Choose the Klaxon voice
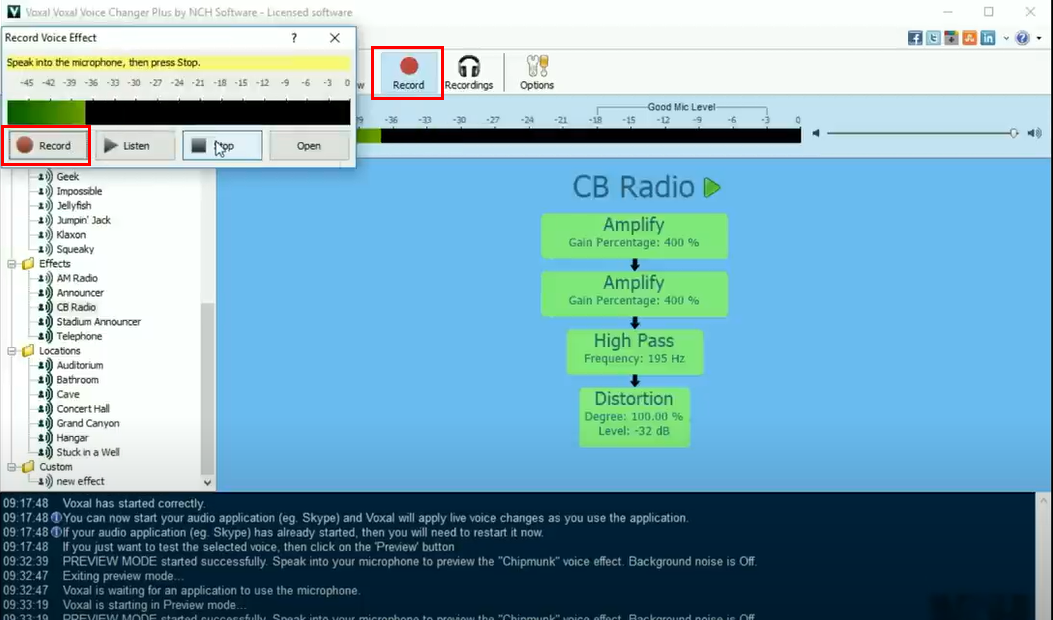Screen dimensions: 1053x620 click(x=71, y=234)
